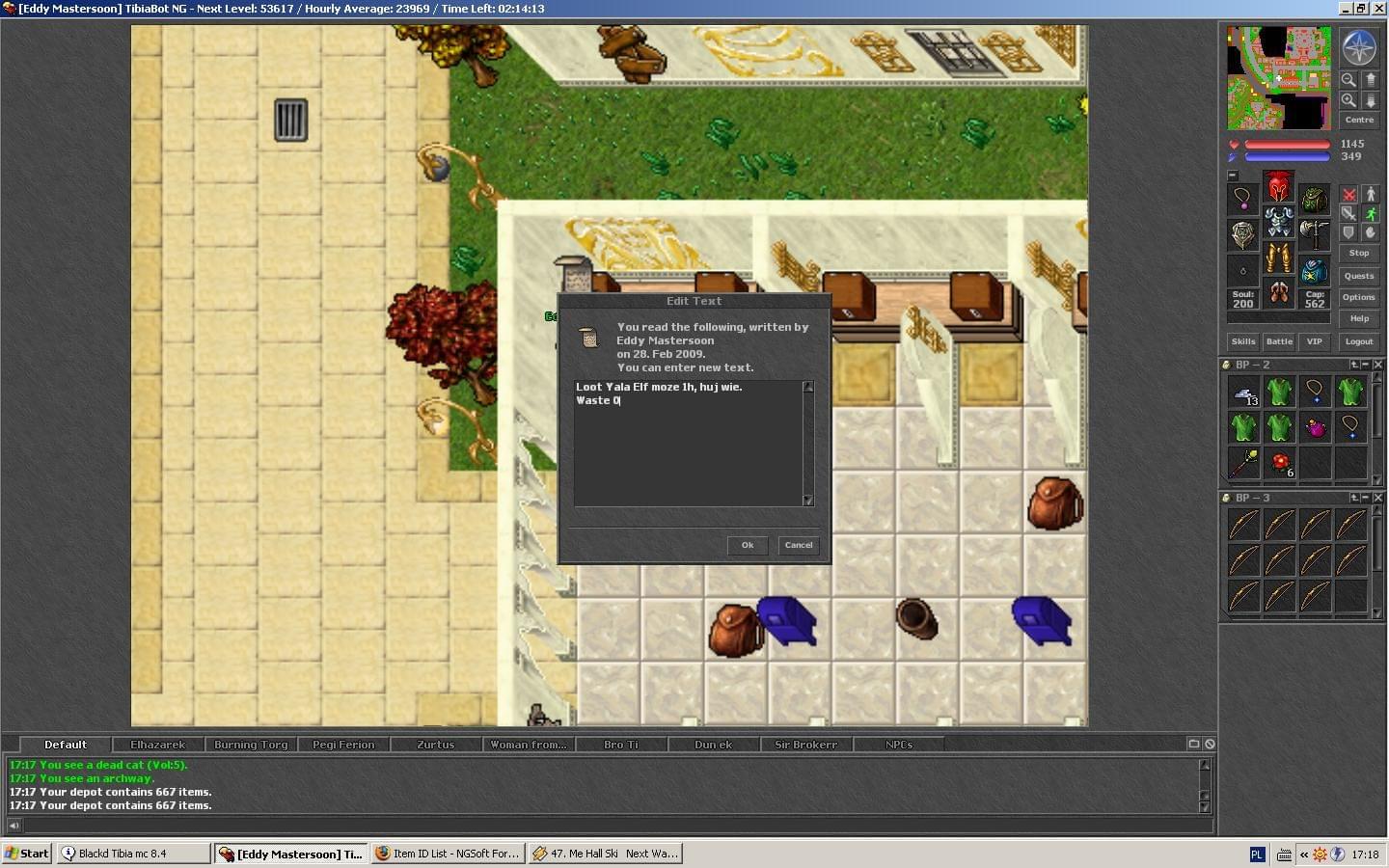
Task: Open the Elhazarek chat tab
Action: coord(157,745)
